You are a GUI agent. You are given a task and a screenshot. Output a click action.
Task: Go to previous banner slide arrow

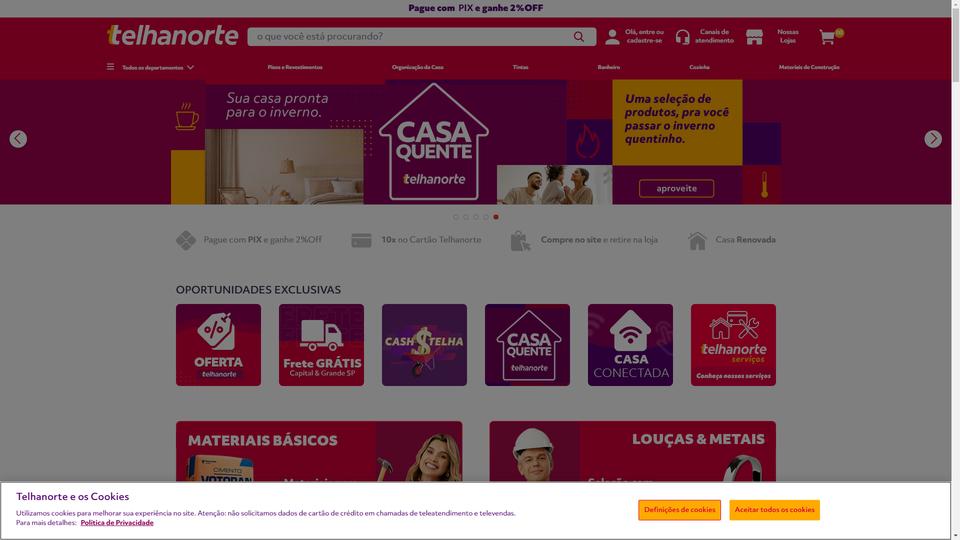[x=18, y=139]
